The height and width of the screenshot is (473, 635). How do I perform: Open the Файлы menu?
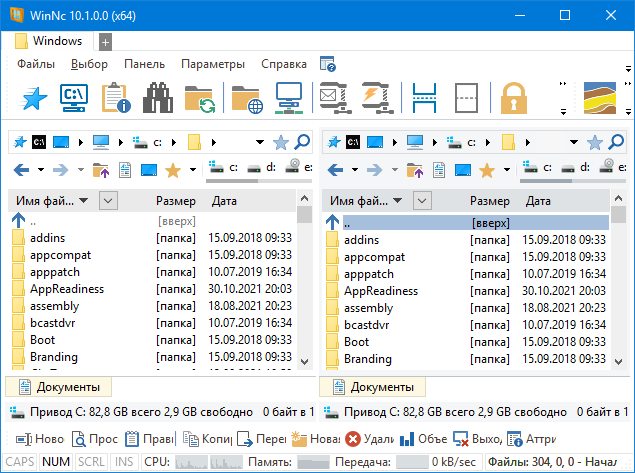36,64
